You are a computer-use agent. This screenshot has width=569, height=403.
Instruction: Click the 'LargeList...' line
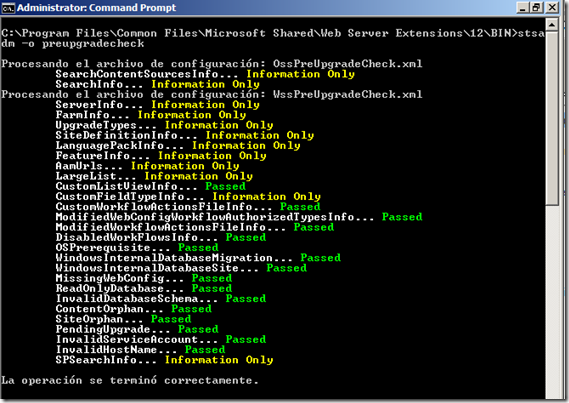pyautogui.click(x=154, y=176)
